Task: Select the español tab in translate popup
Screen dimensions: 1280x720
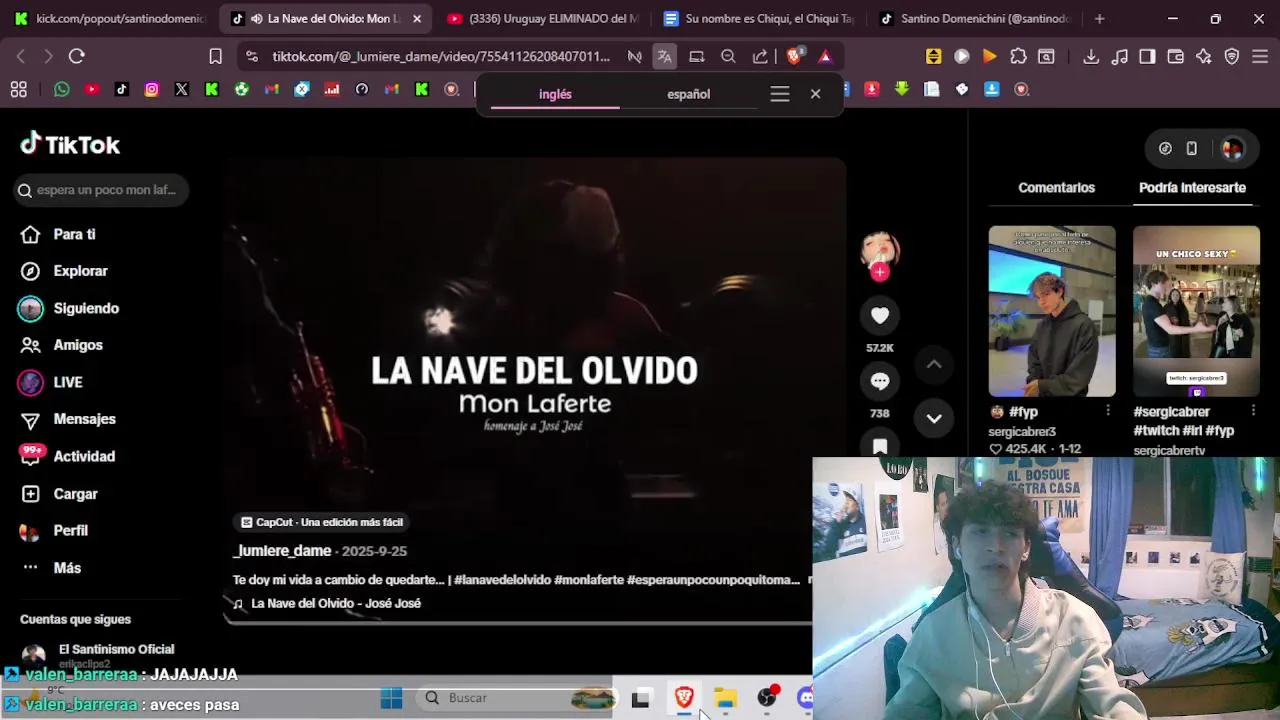Action: click(x=688, y=94)
